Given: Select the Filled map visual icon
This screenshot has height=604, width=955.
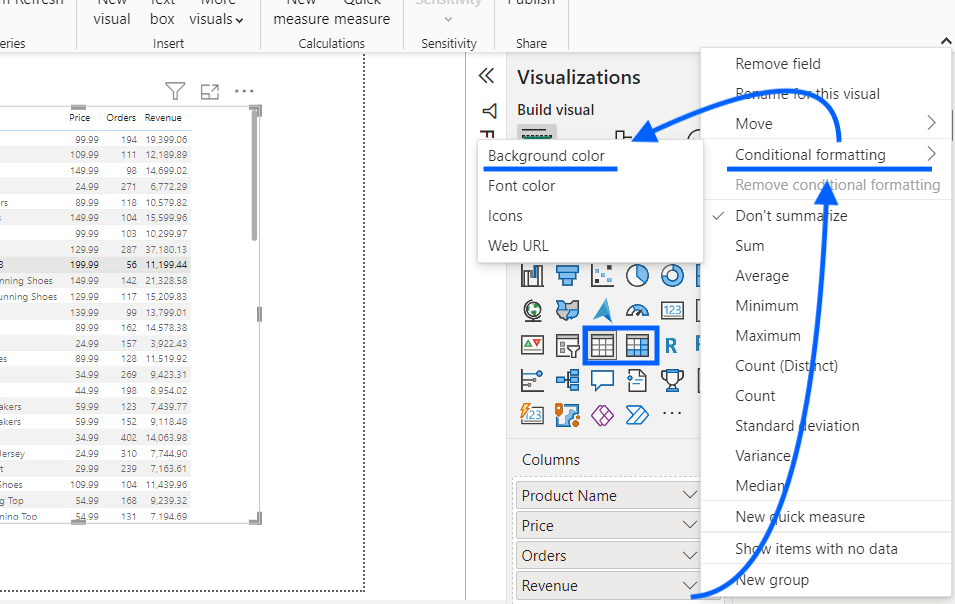Looking at the screenshot, I should 567,311.
